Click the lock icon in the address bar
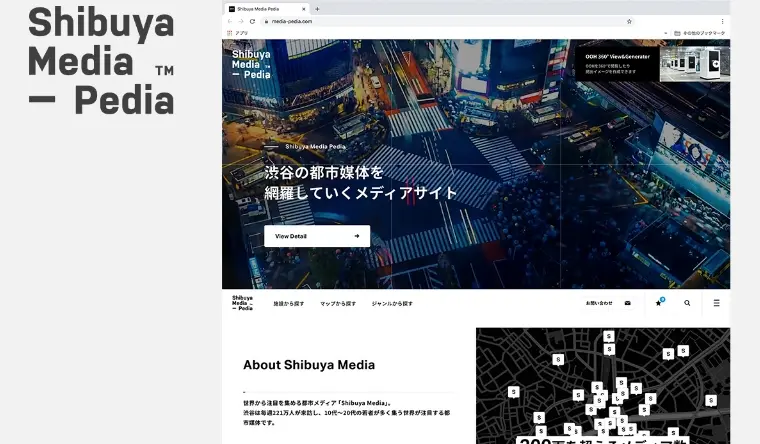The image size is (760, 444). point(266,21)
